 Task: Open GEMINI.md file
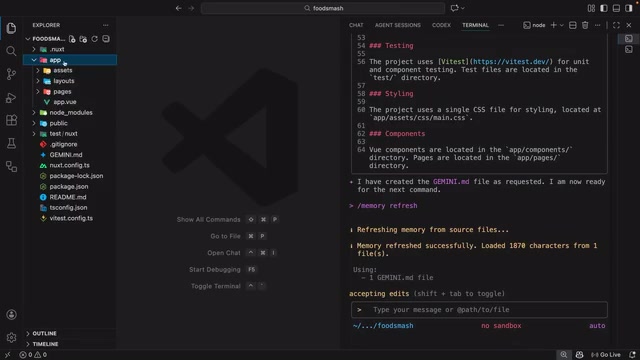tap(70, 155)
